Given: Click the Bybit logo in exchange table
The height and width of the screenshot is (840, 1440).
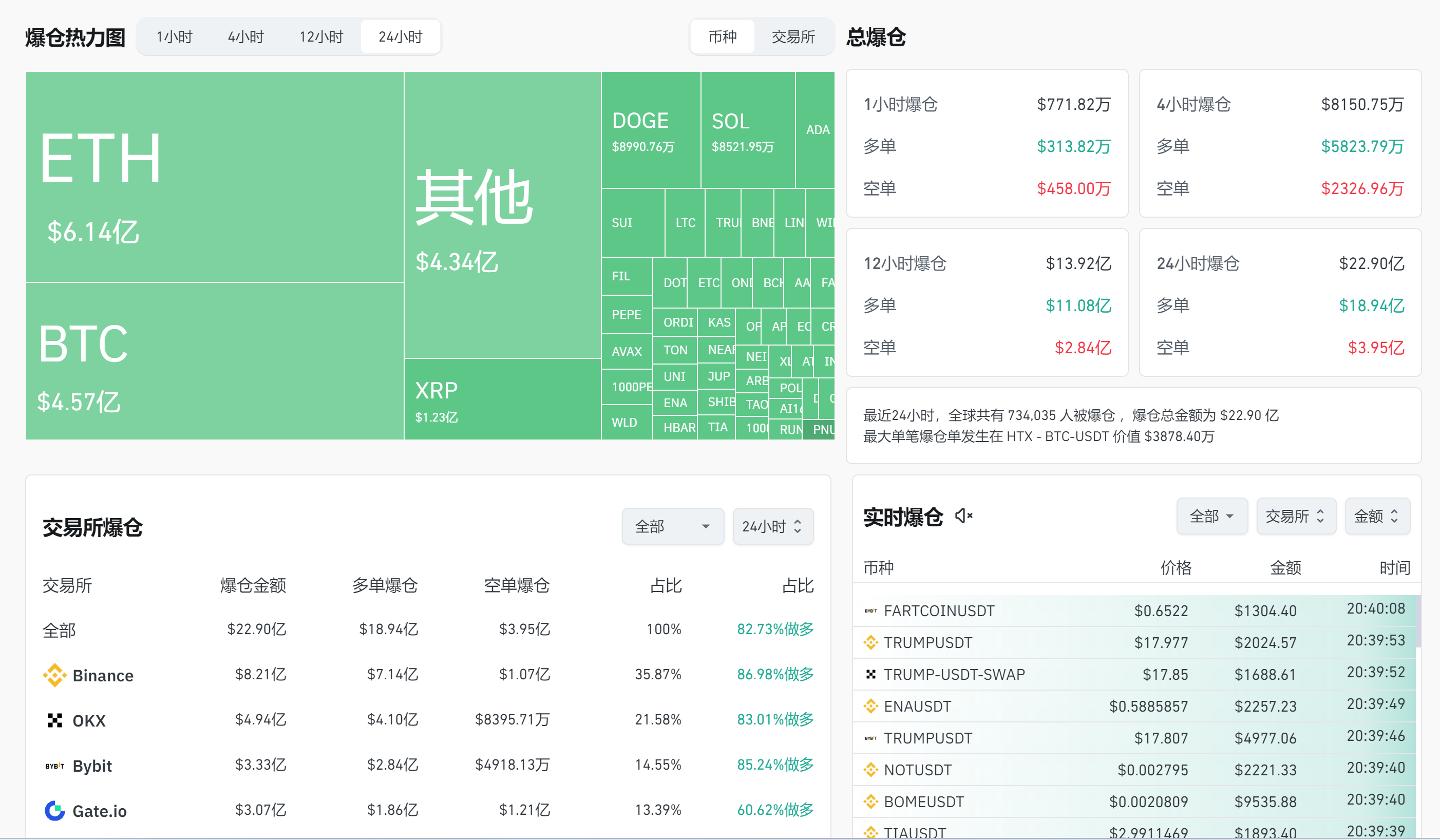Looking at the screenshot, I should [x=55, y=766].
